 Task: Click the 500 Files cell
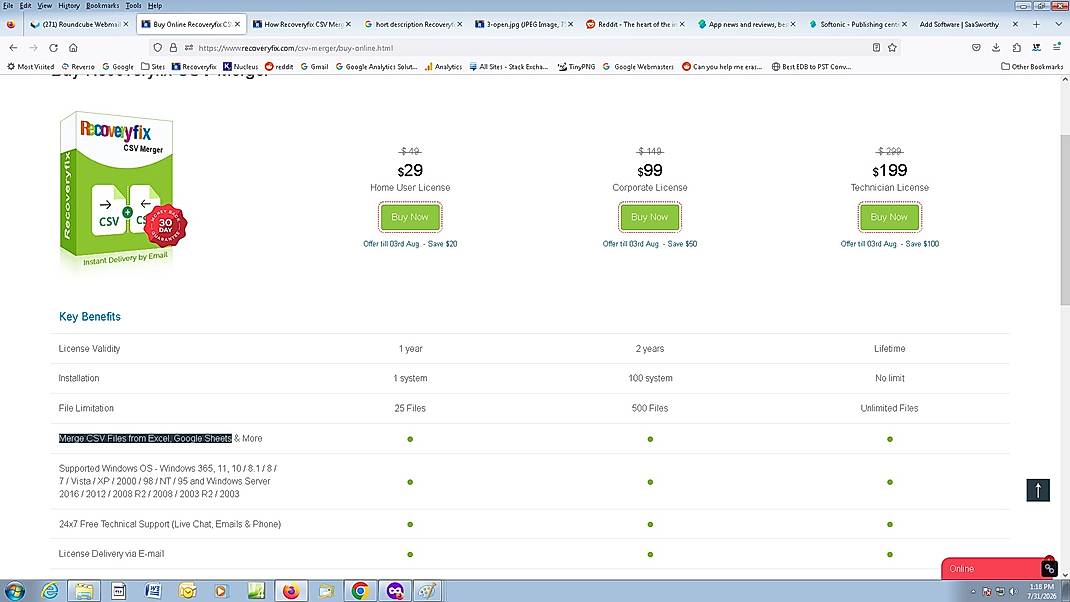pyautogui.click(x=650, y=408)
